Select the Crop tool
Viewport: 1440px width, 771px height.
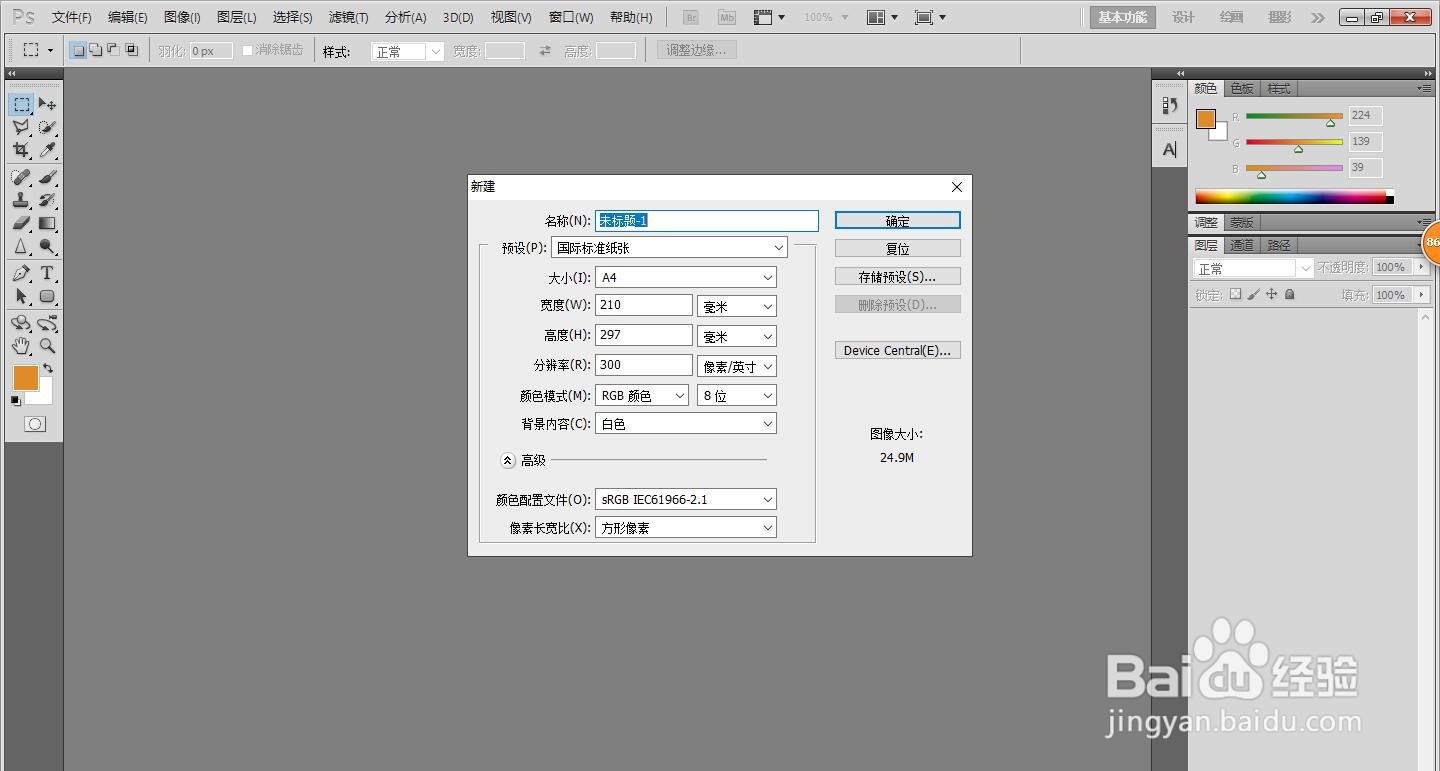(21, 150)
